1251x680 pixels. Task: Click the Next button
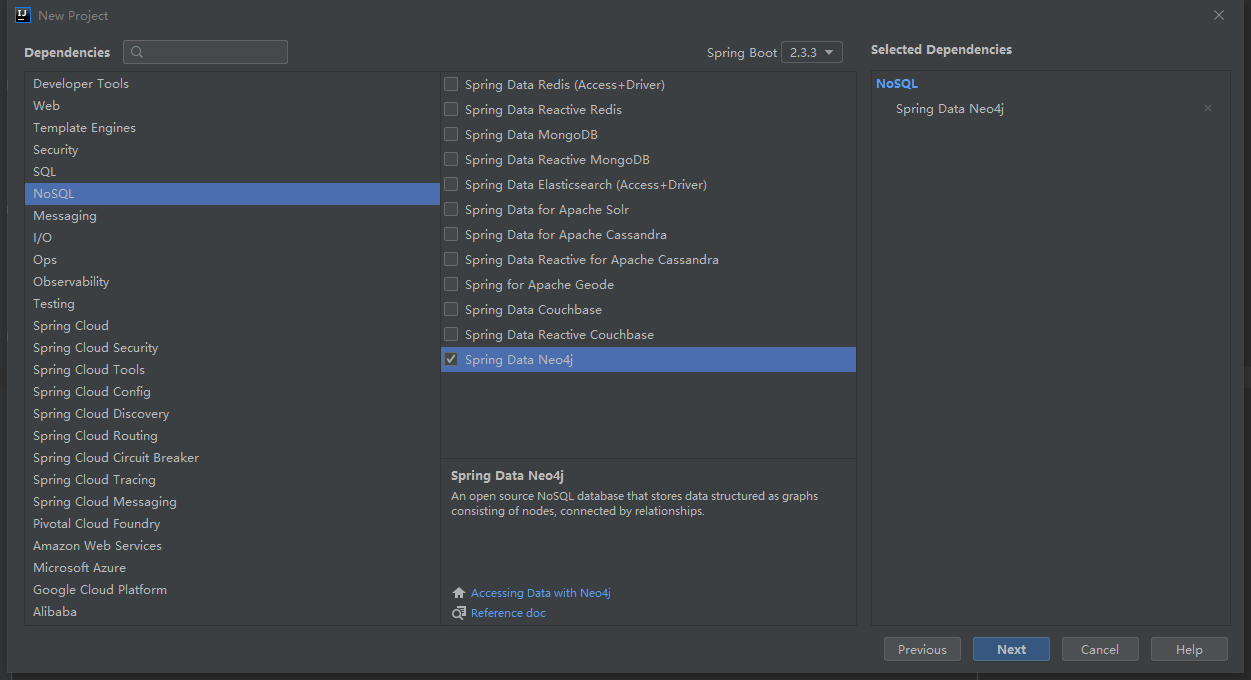tap(1011, 649)
